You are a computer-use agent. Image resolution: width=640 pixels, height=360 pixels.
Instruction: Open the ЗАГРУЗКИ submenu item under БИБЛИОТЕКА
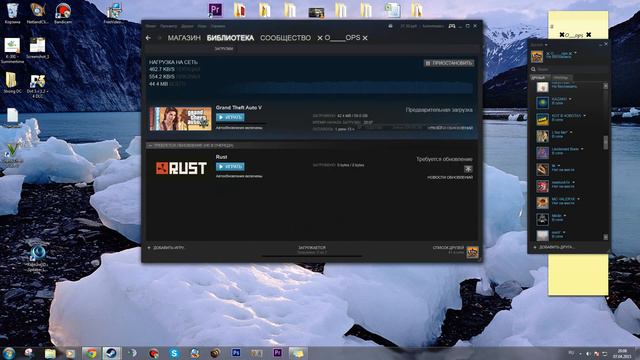(x=224, y=49)
